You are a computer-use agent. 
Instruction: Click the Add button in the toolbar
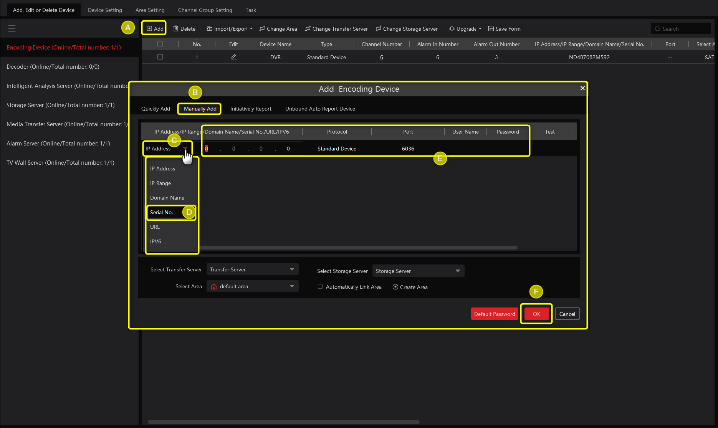click(x=154, y=29)
